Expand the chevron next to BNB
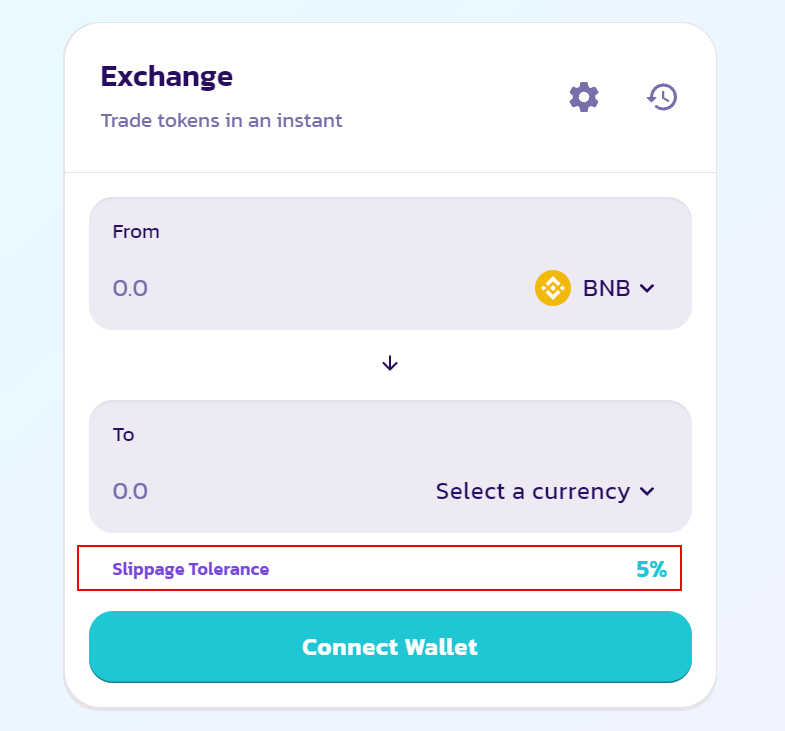This screenshot has width=785, height=731. [647, 288]
